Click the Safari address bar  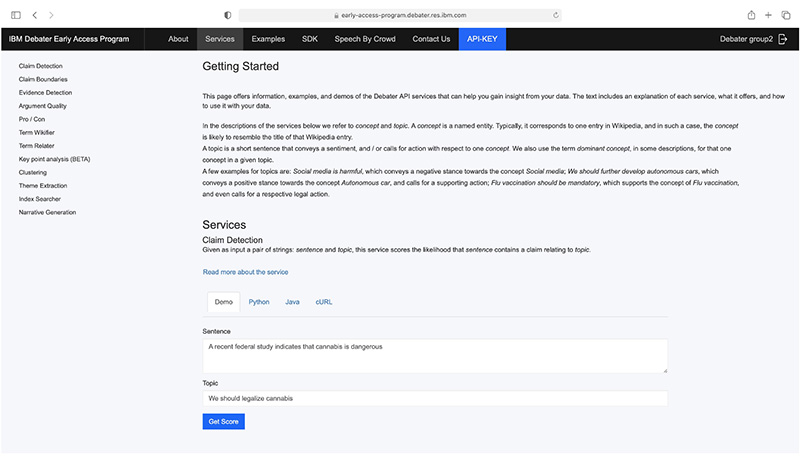click(400, 15)
